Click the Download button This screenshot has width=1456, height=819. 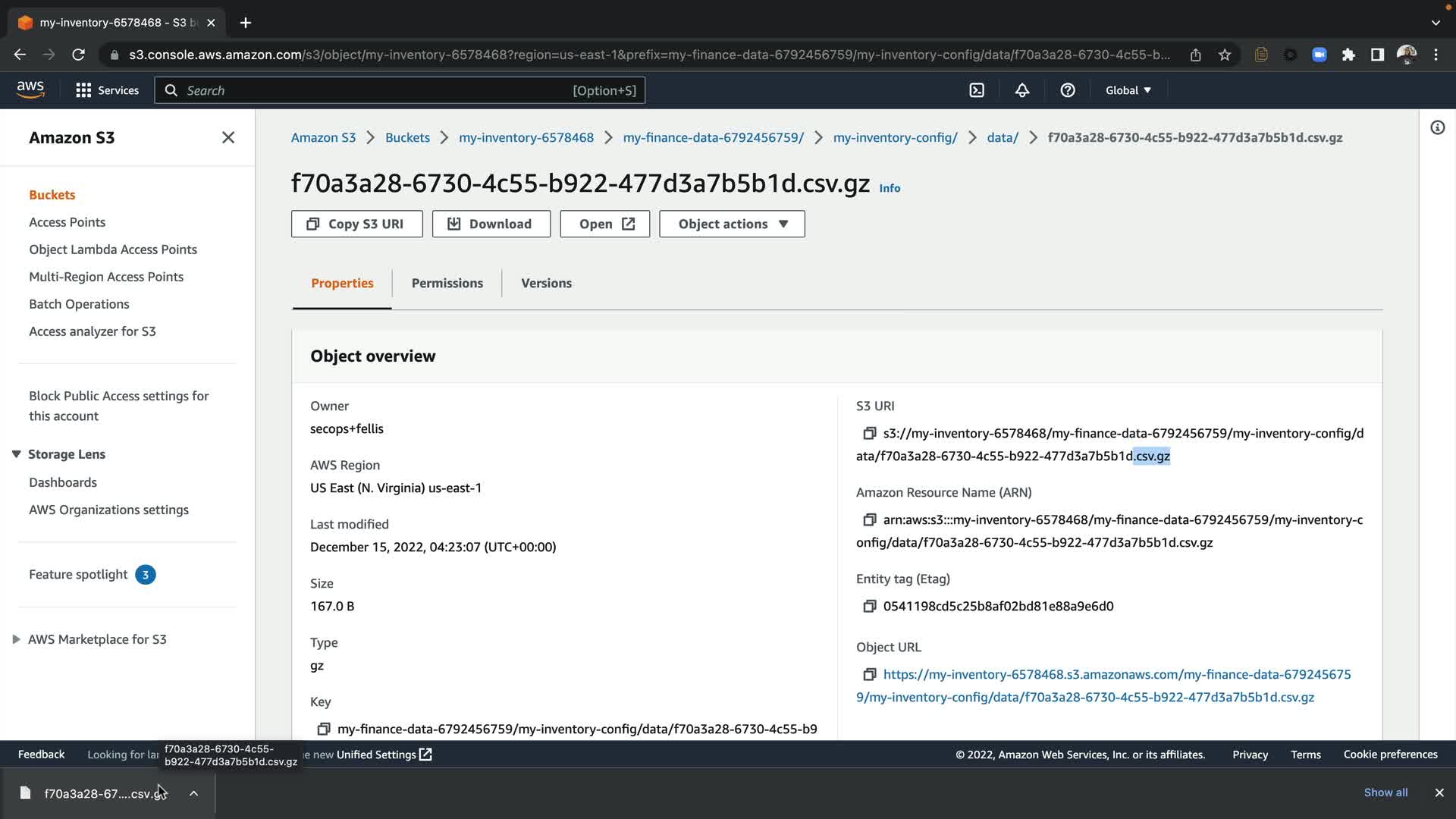pyautogui.click(x=491, y=224)
